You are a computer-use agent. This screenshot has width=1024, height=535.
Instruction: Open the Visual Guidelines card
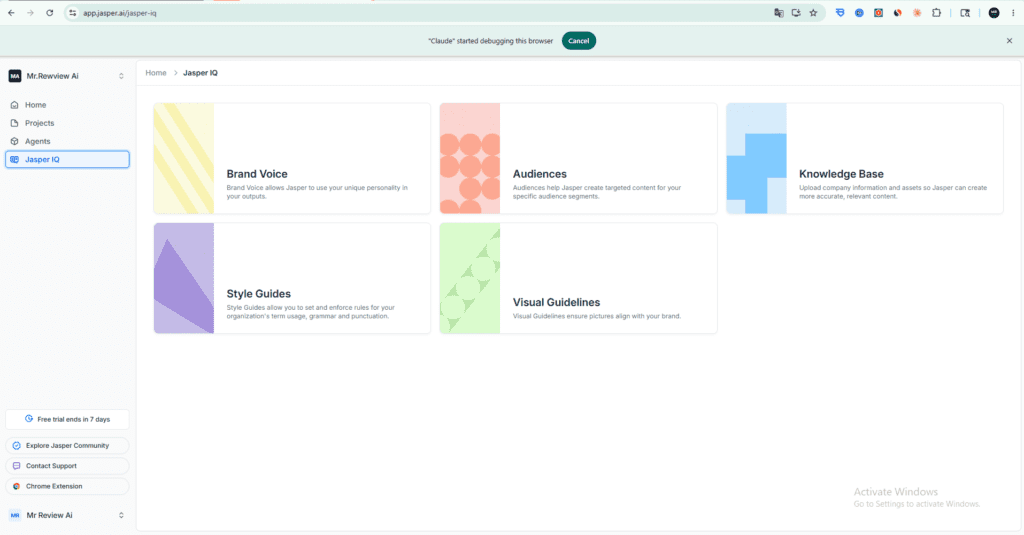578,278
